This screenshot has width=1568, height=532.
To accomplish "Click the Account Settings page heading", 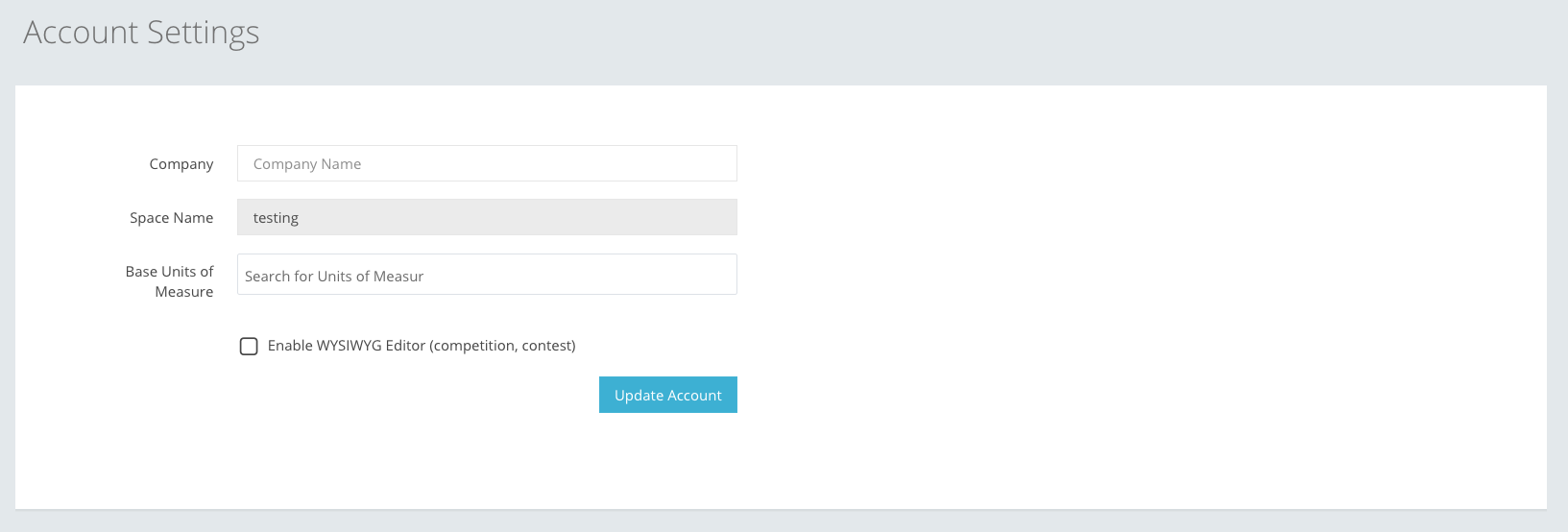I will pos(141,33).
